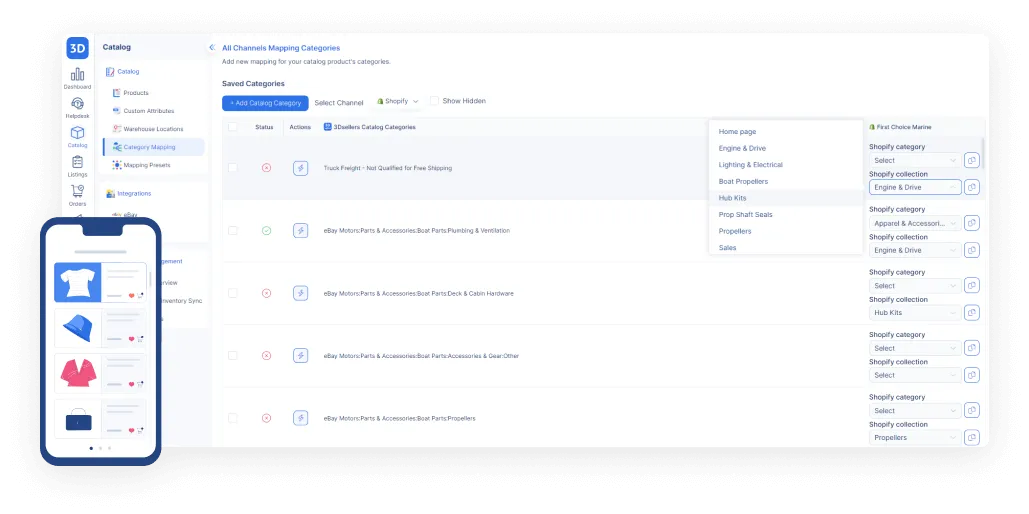The width and height of the screenshot is (1029, 514).
Task: Open the Shopify channel dropdown
Action: pyautogui.click(x=398, y=101)
